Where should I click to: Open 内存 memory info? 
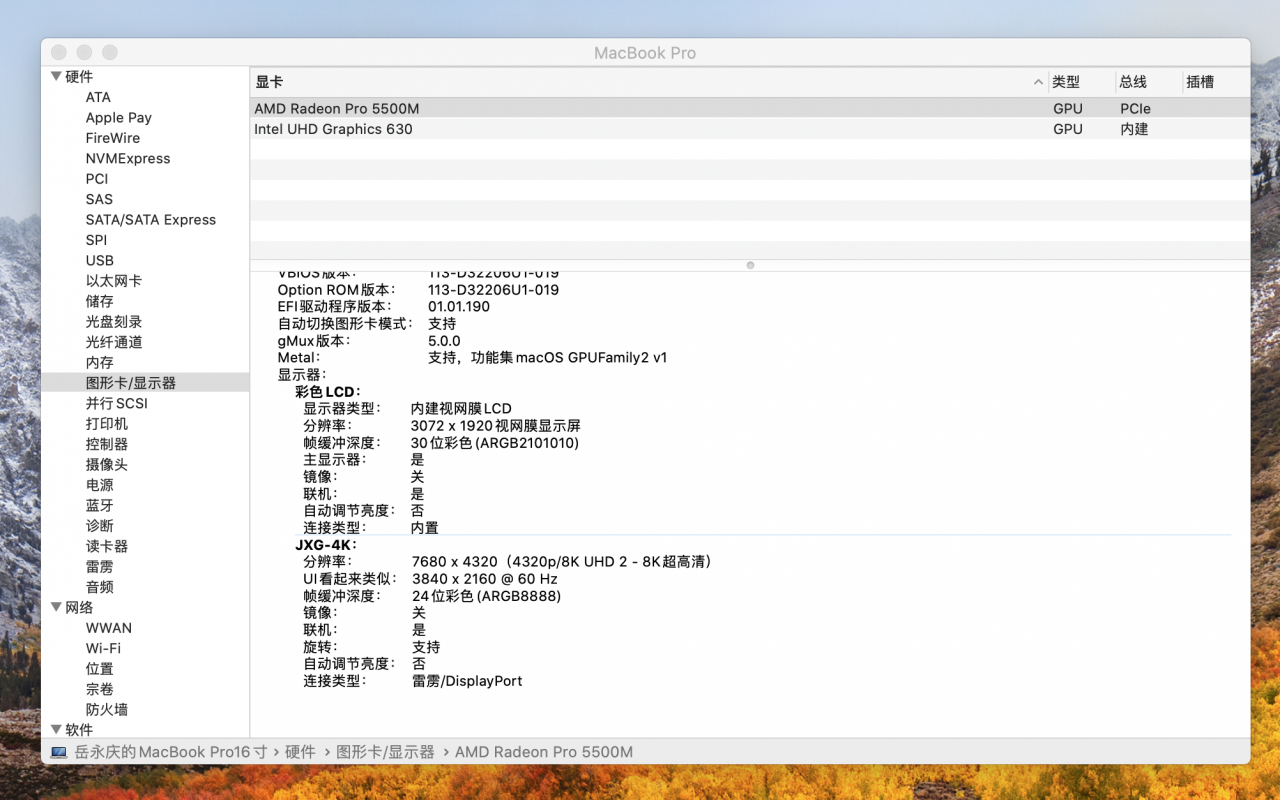(100, 362)
